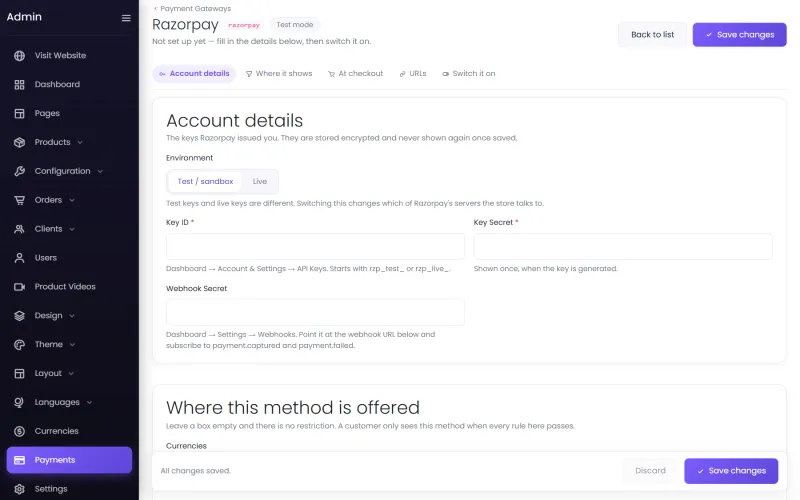The image size is (800, 500).
Task: Open the Dashboard sidebar item
Action: pos(69,85)
